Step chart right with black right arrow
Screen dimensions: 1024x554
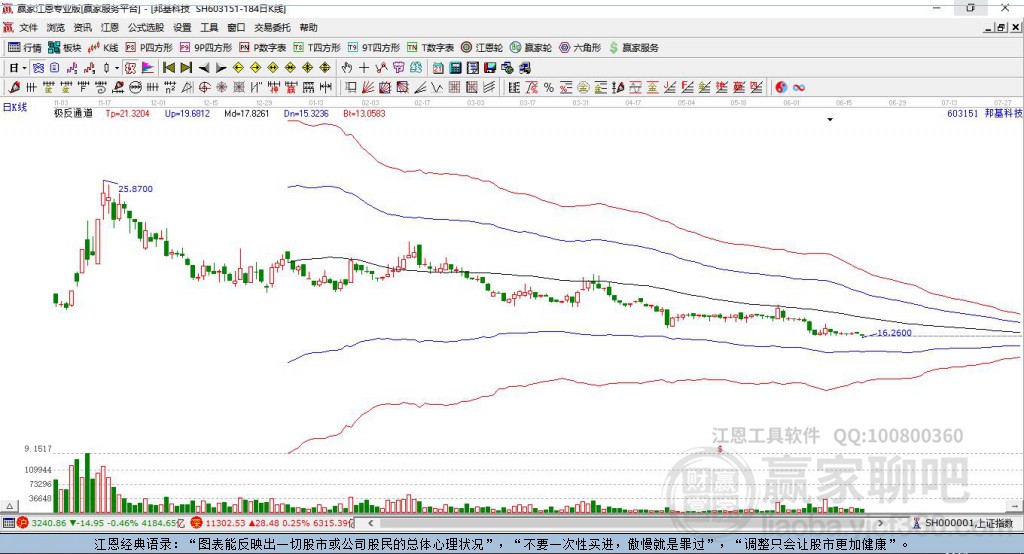click(221, 68)
